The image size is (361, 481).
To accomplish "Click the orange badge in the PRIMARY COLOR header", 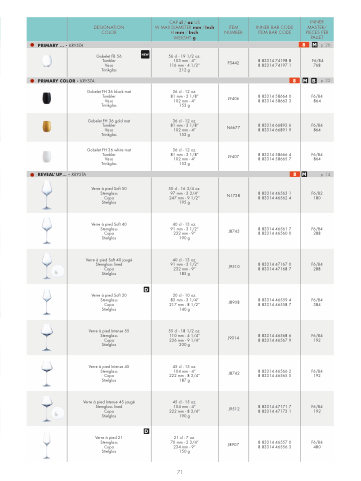I will (x=294, y=81).
